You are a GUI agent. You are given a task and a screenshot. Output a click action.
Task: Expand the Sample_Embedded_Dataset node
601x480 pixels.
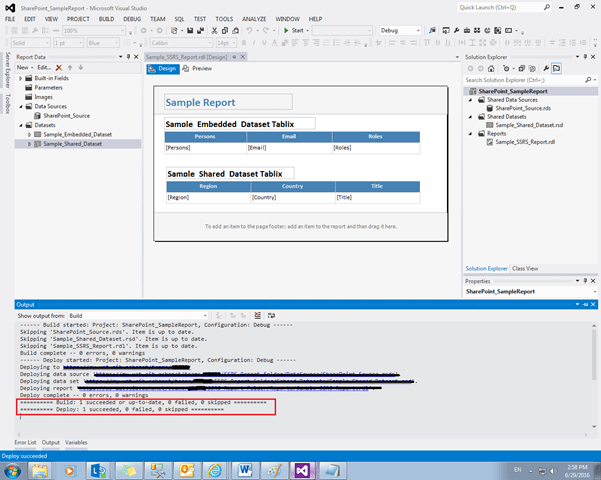click(30, 135)
